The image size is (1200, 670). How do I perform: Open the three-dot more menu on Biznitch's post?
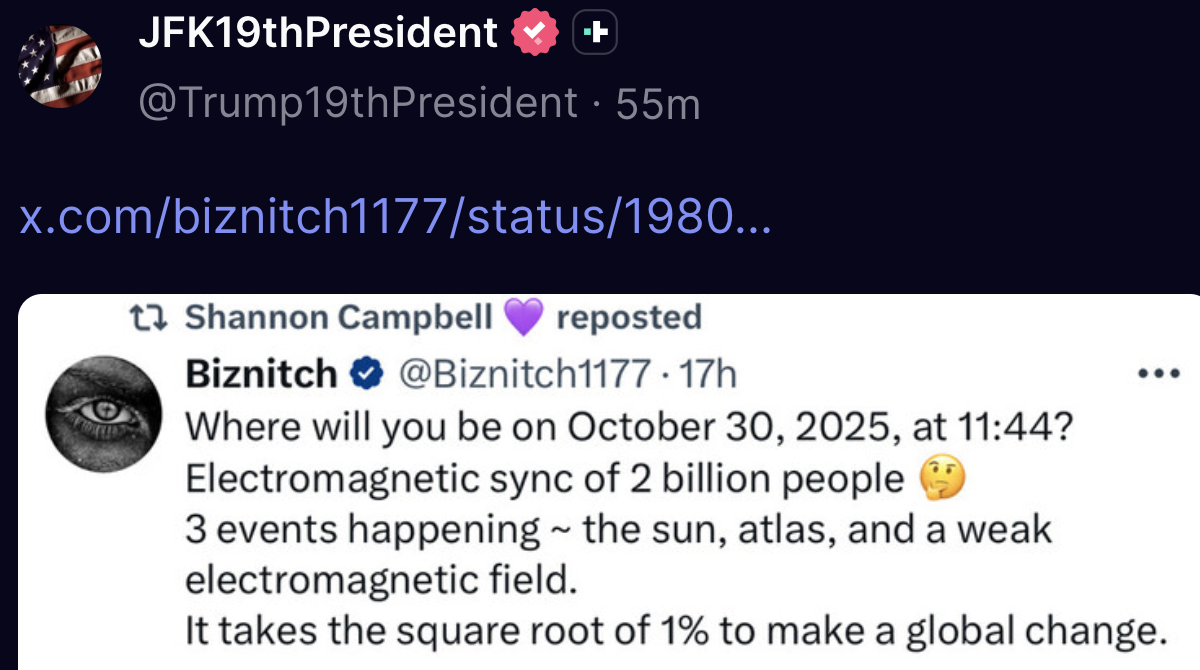(1159, 374)
